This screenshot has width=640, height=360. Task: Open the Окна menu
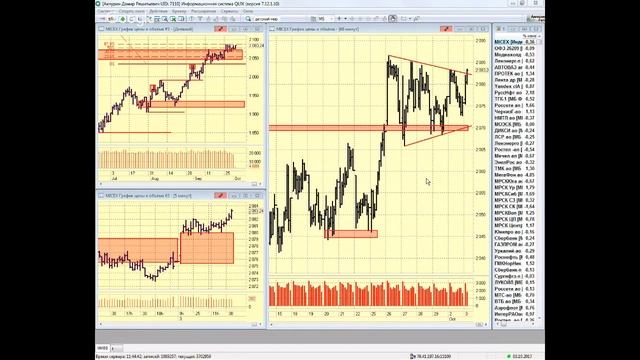tap(248, 11)
